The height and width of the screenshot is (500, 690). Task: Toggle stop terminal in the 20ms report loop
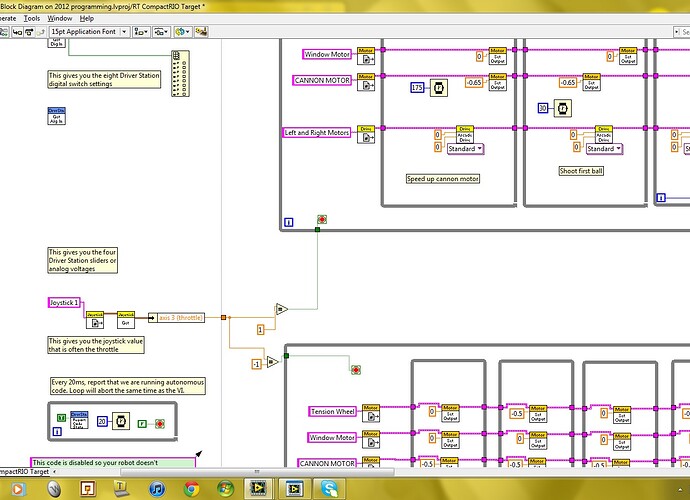160,423
